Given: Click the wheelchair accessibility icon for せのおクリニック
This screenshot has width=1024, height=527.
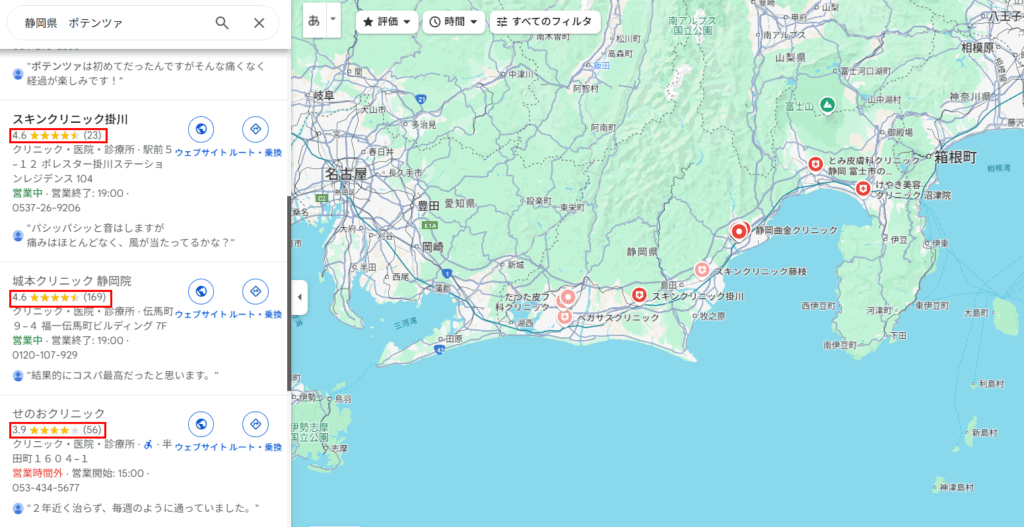Looking at the screenshot, I should tap(148, 444).
